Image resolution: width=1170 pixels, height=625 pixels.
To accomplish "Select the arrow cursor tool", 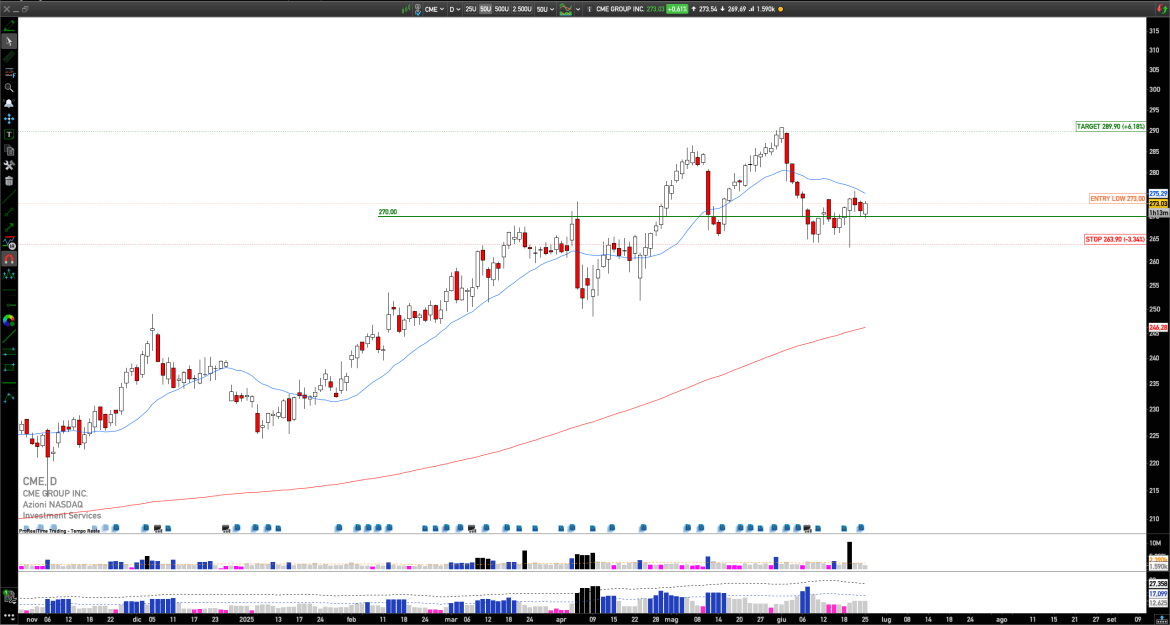I will (9, 41).
